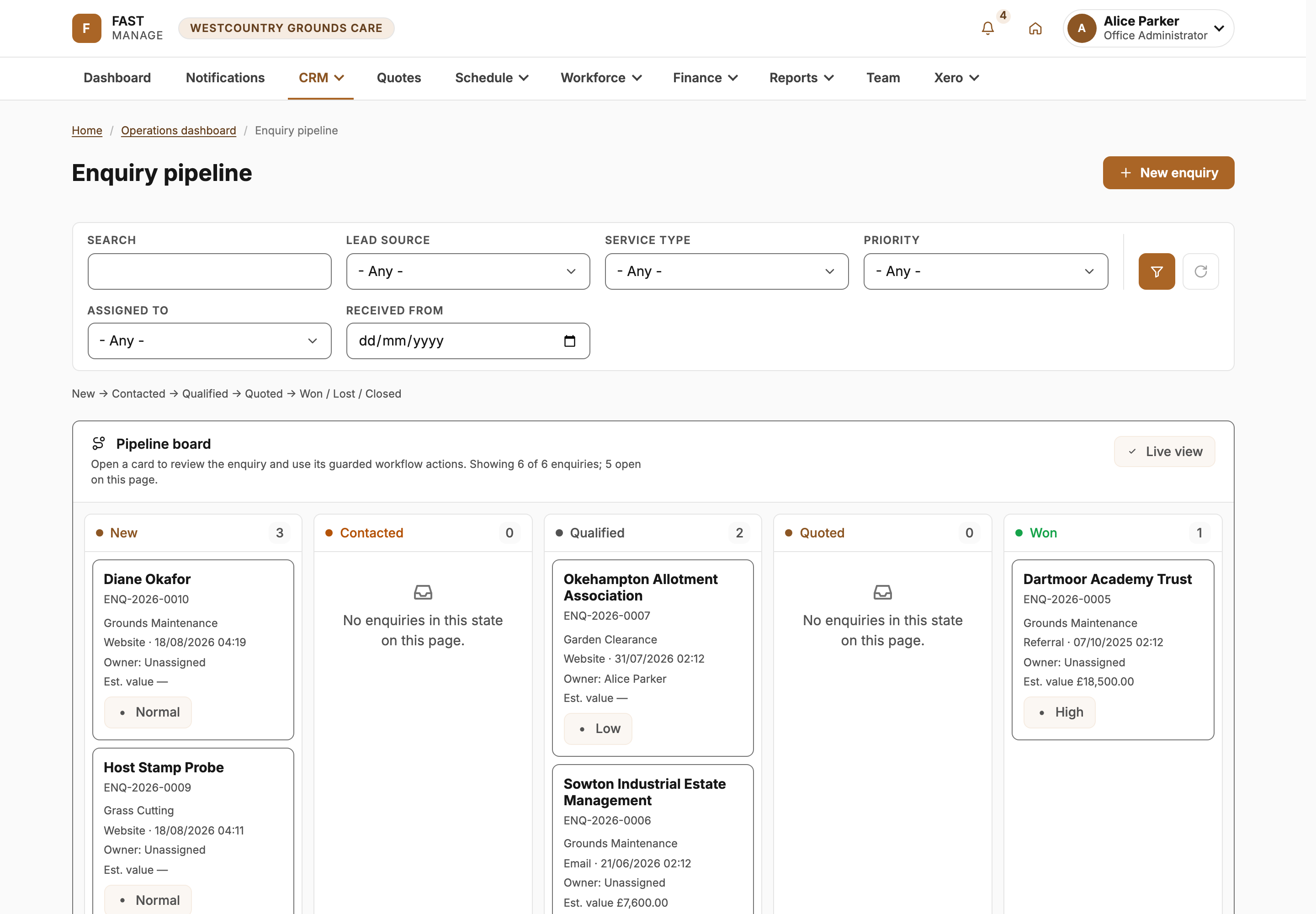Open the Assigned To dropdown
The image size is (1316, 914).
(210, 341)
